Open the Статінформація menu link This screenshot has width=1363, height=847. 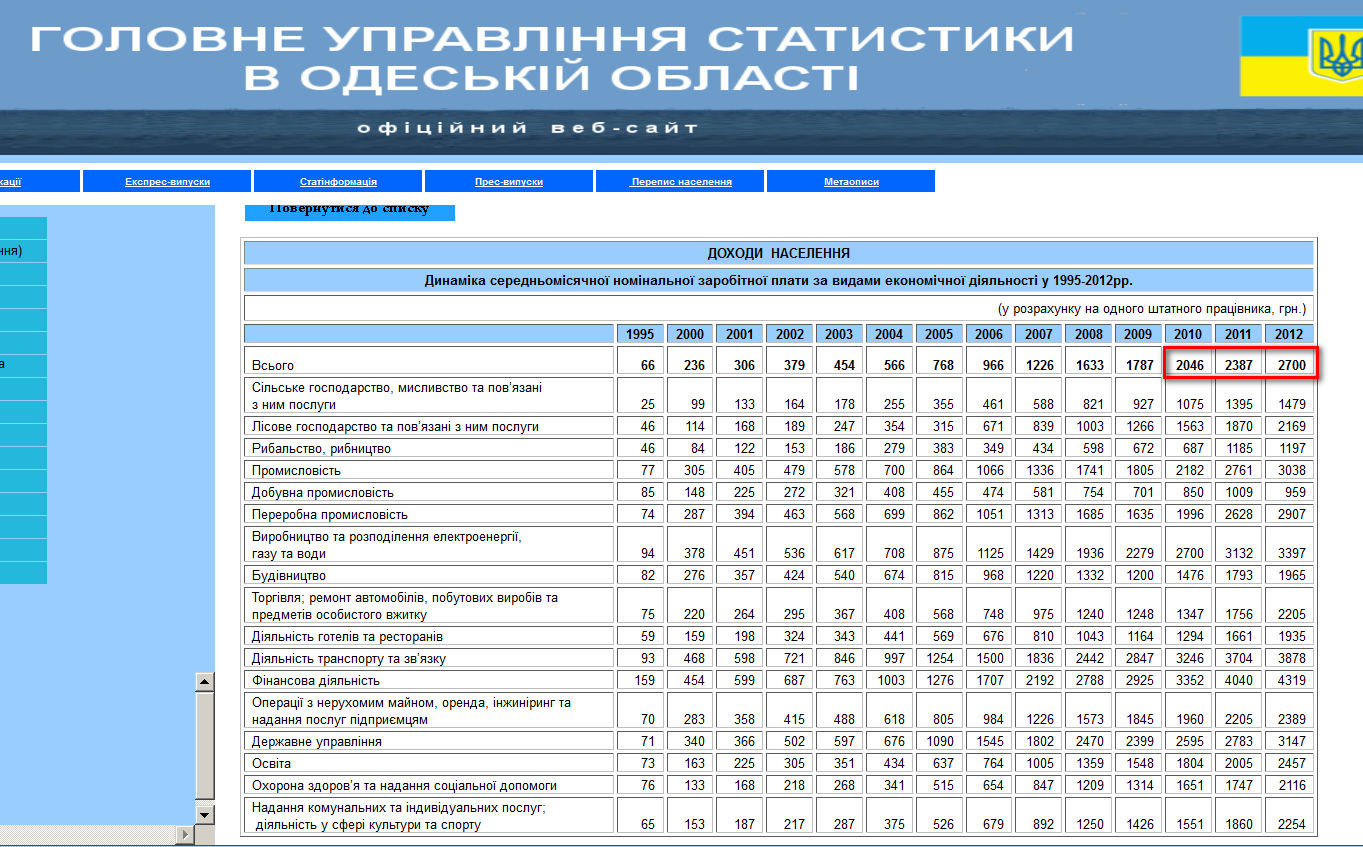point(338,182)
